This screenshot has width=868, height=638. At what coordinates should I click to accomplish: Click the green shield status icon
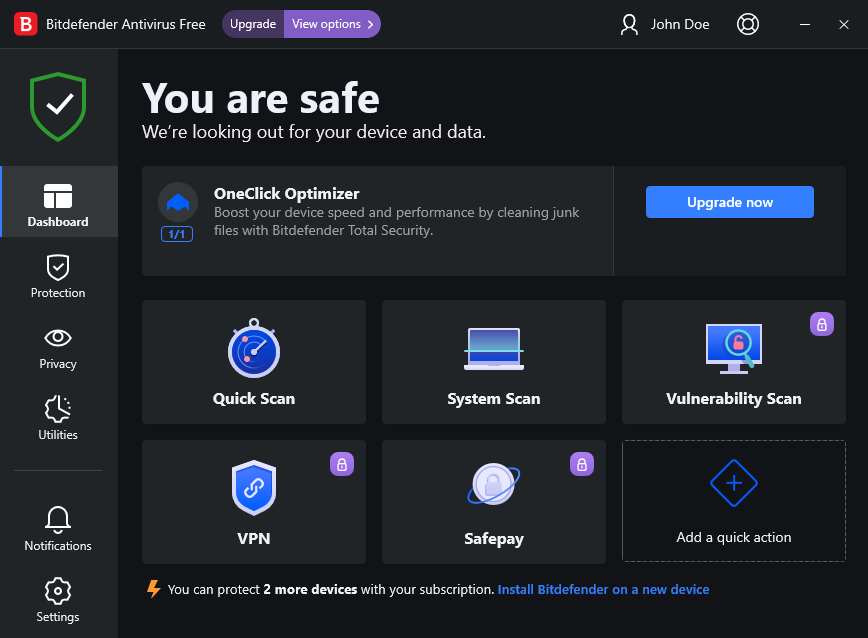click(58, 106)
